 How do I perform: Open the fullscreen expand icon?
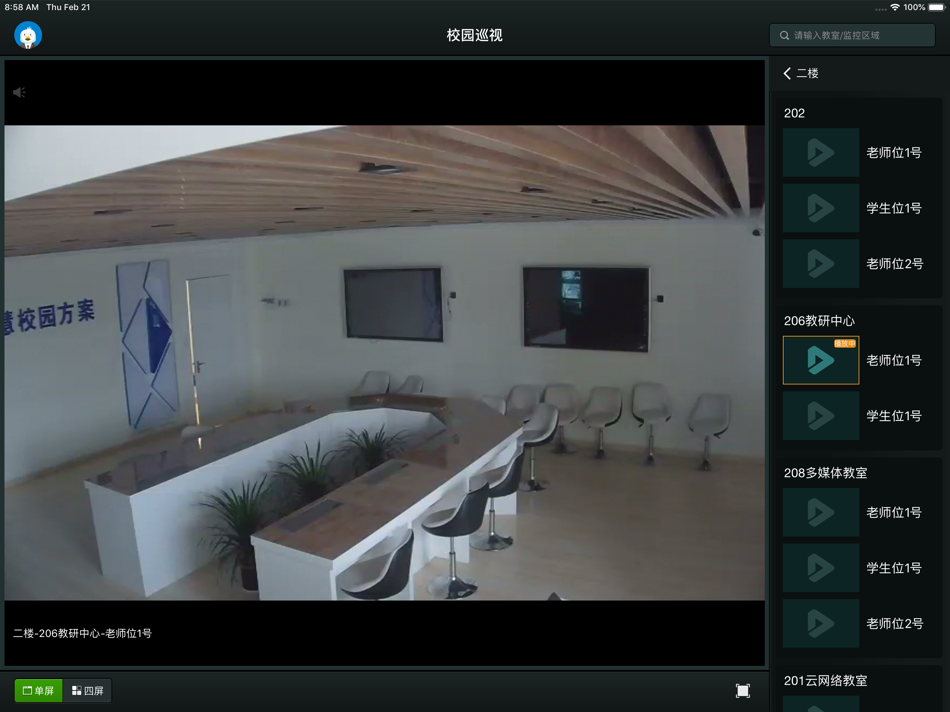[x=743, y=691]
